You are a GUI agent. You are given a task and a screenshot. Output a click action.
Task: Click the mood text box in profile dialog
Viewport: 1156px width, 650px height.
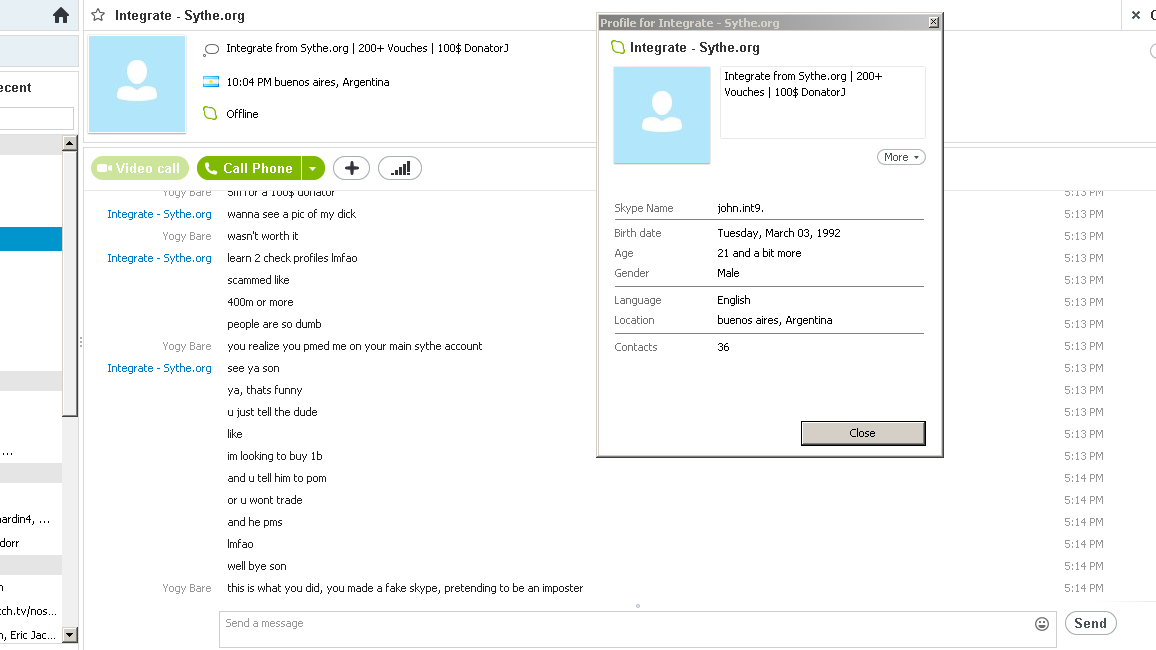pyautogui.click(x=822, y=102)
